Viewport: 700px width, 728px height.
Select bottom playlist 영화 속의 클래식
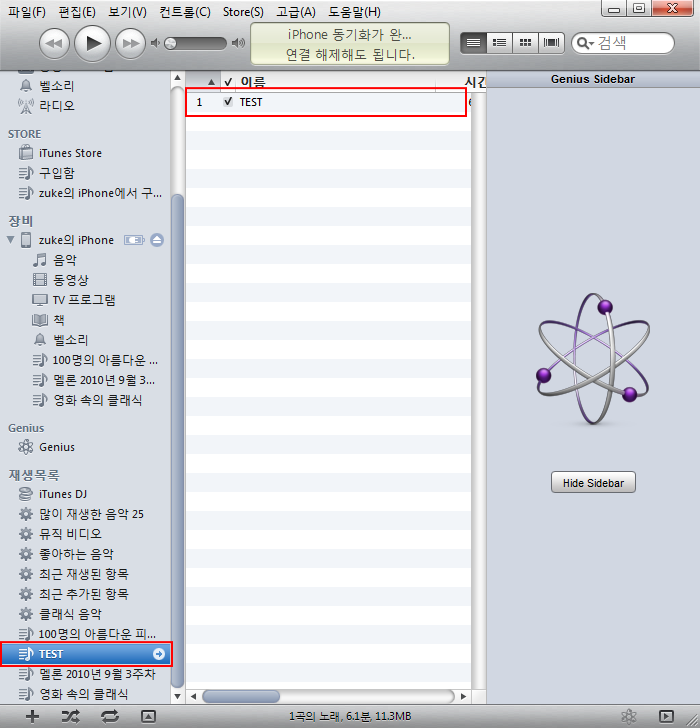coord(85,694)
